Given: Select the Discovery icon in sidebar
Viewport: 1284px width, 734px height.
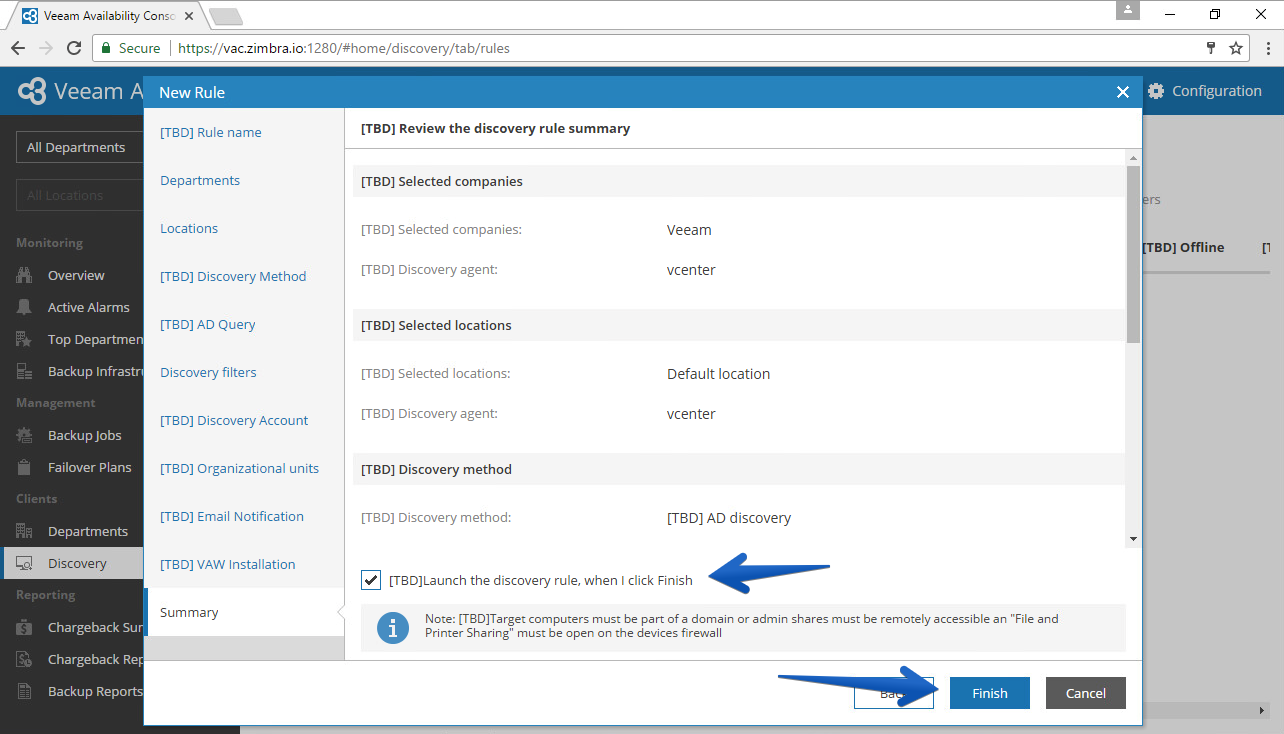Looking at the screenshot, I should 25,564.
